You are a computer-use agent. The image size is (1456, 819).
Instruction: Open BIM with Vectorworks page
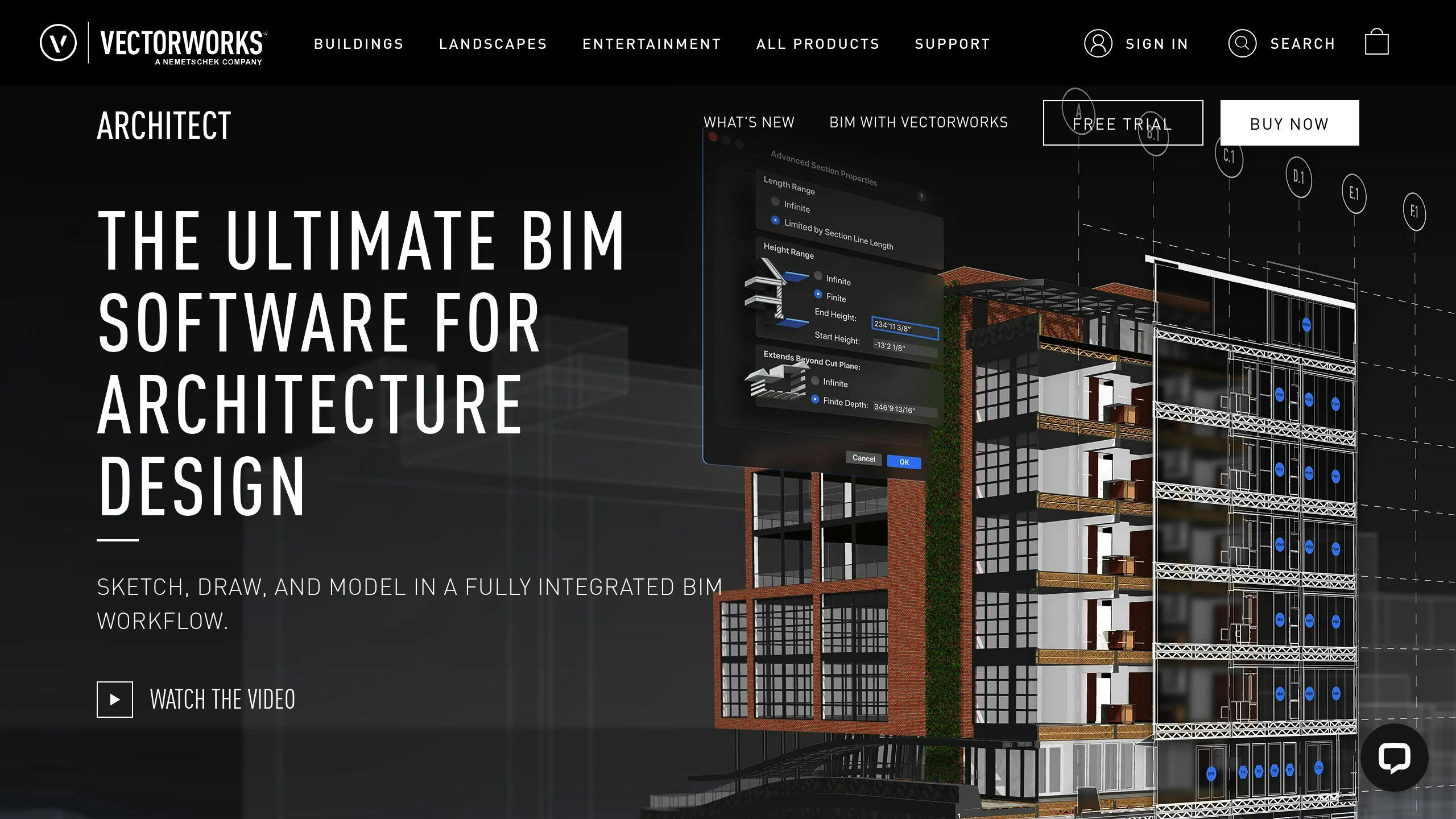pyautogui.click(x=919, y=122)
